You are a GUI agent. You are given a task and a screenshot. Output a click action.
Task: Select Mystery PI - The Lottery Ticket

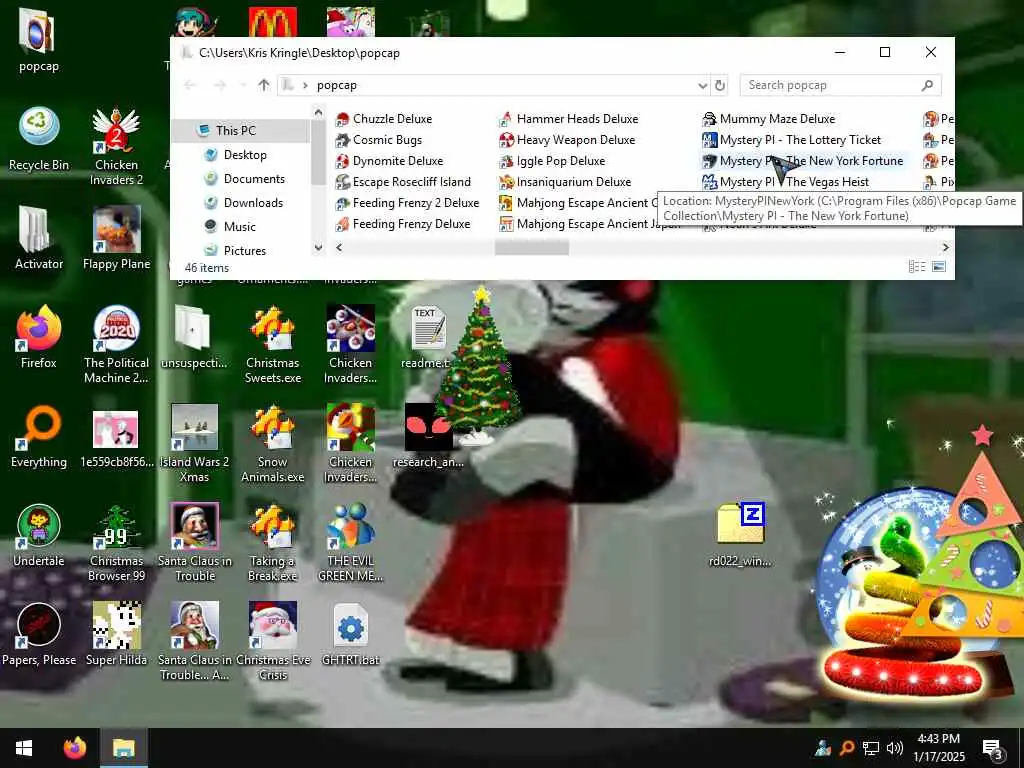coord(792,140)
